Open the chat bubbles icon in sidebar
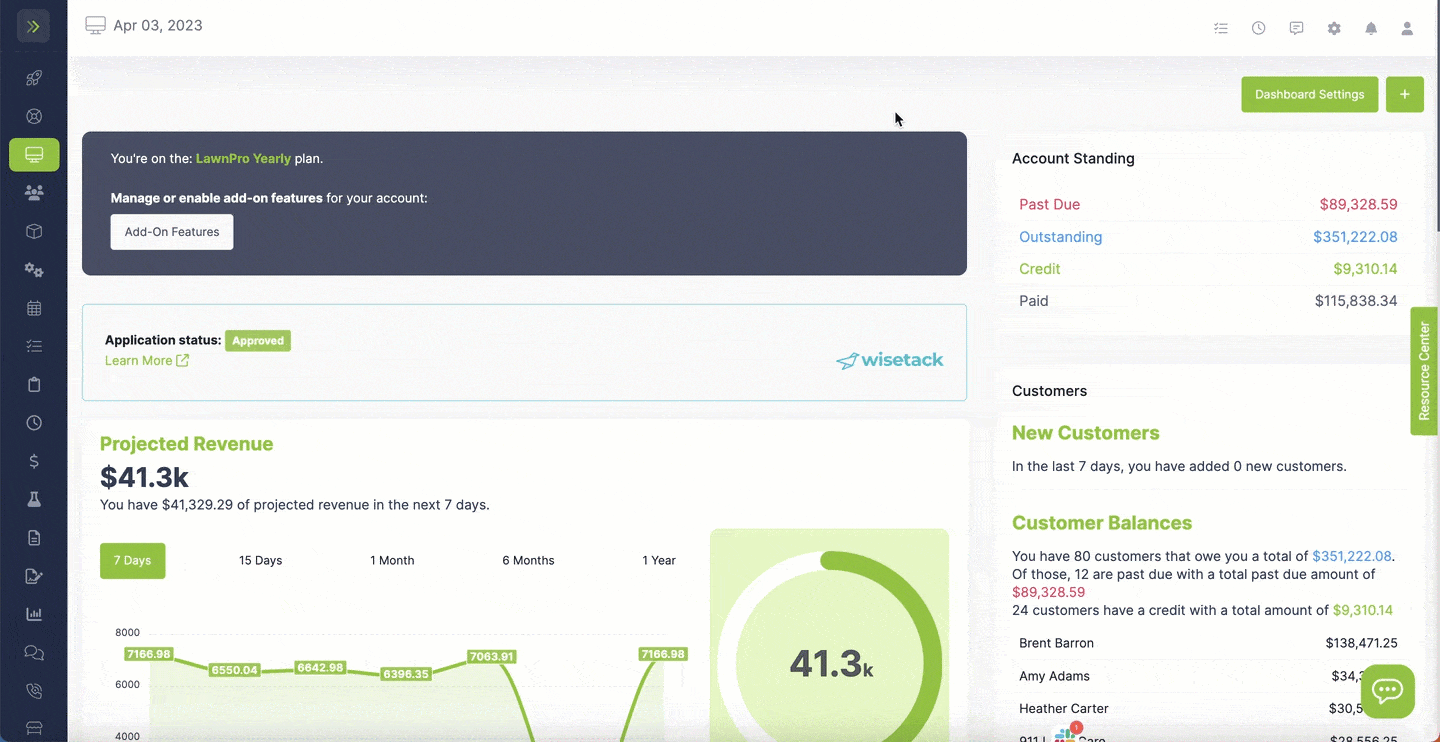The image size is (1440, 742). point(34,653)
